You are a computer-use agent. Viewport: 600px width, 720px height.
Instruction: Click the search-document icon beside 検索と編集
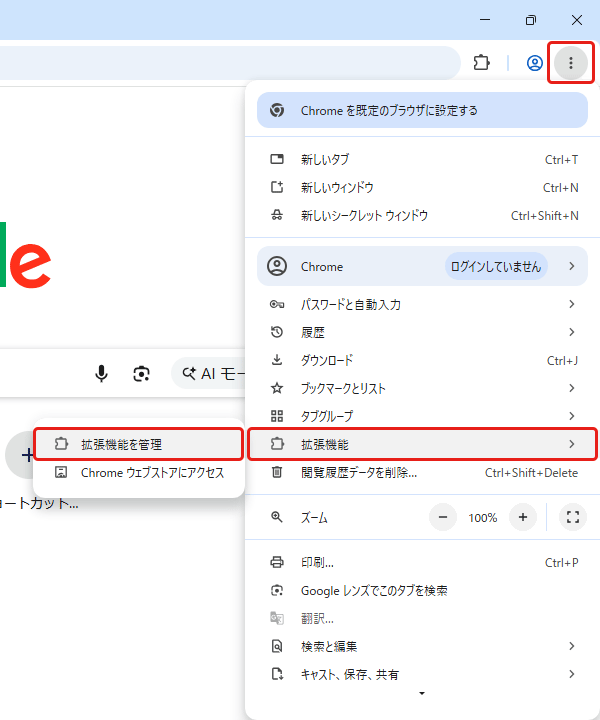[277, 646]
